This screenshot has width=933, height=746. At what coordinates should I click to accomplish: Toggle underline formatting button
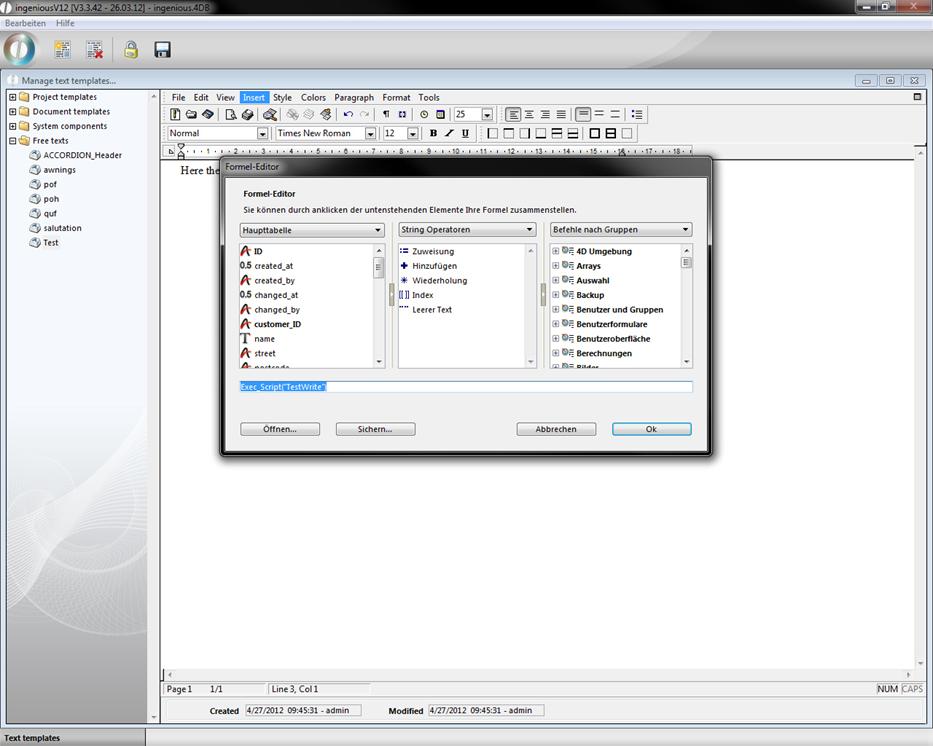465,133
